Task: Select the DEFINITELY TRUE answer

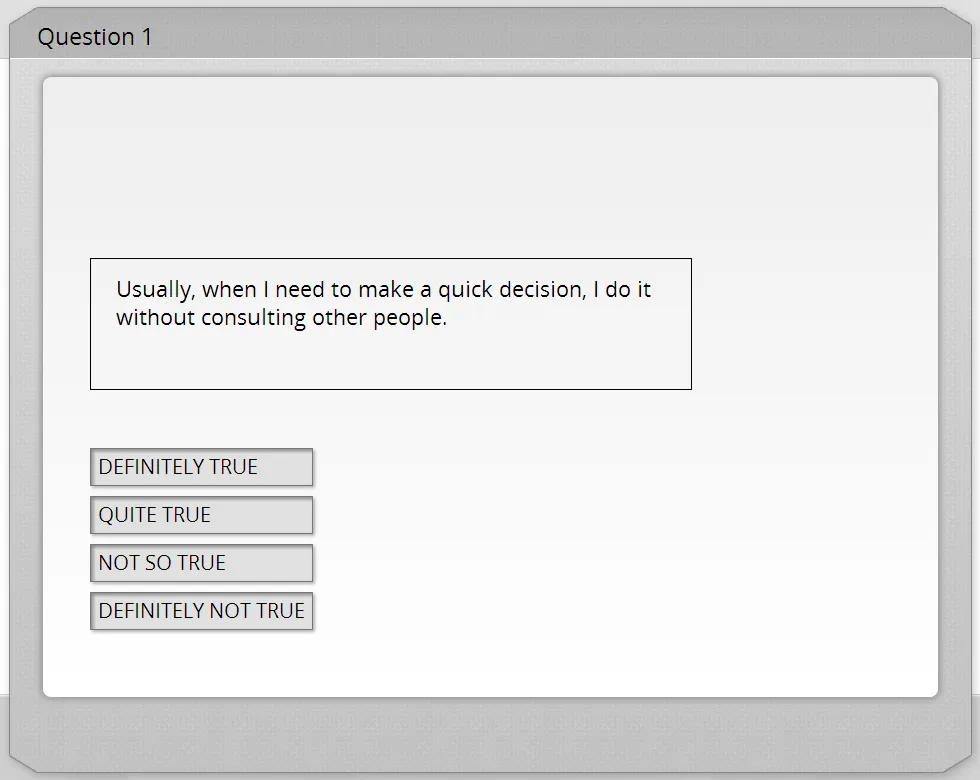Action: coord(201,467)
